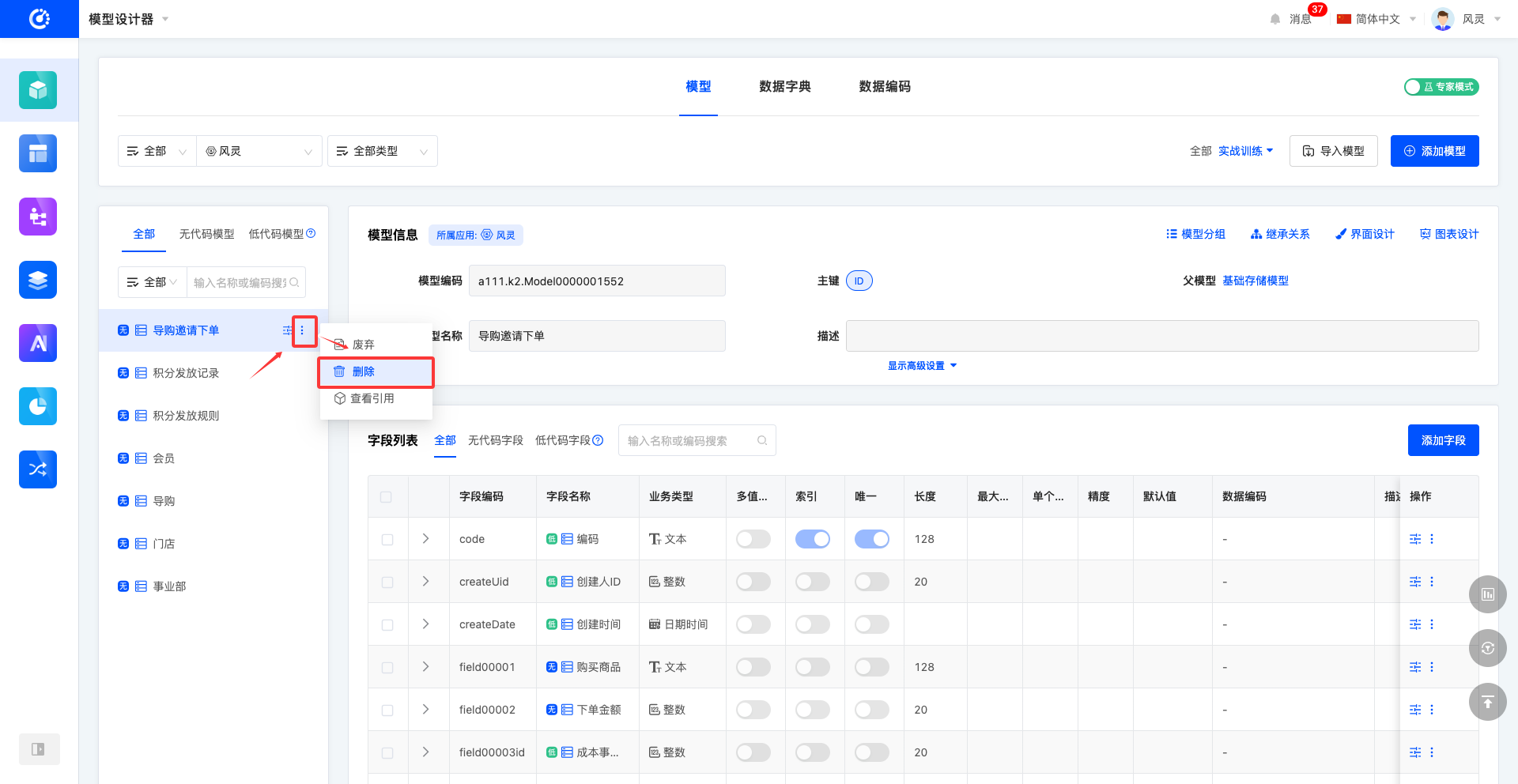Click the user avatar for 风灵
The height and width of the screenshot is (784, 1518).
coord(1443,19)
